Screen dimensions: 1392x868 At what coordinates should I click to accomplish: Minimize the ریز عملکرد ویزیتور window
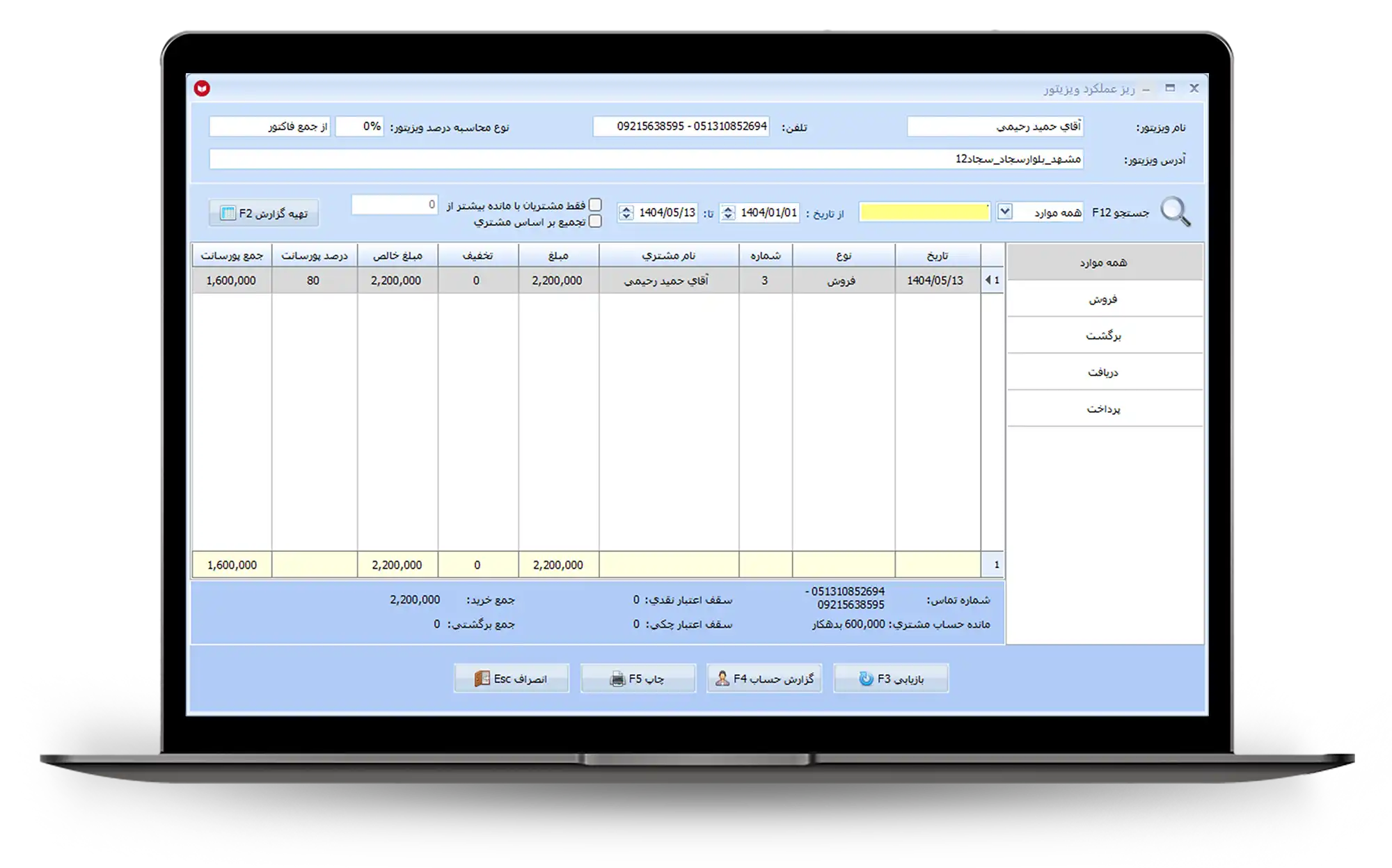(1146, 89)
